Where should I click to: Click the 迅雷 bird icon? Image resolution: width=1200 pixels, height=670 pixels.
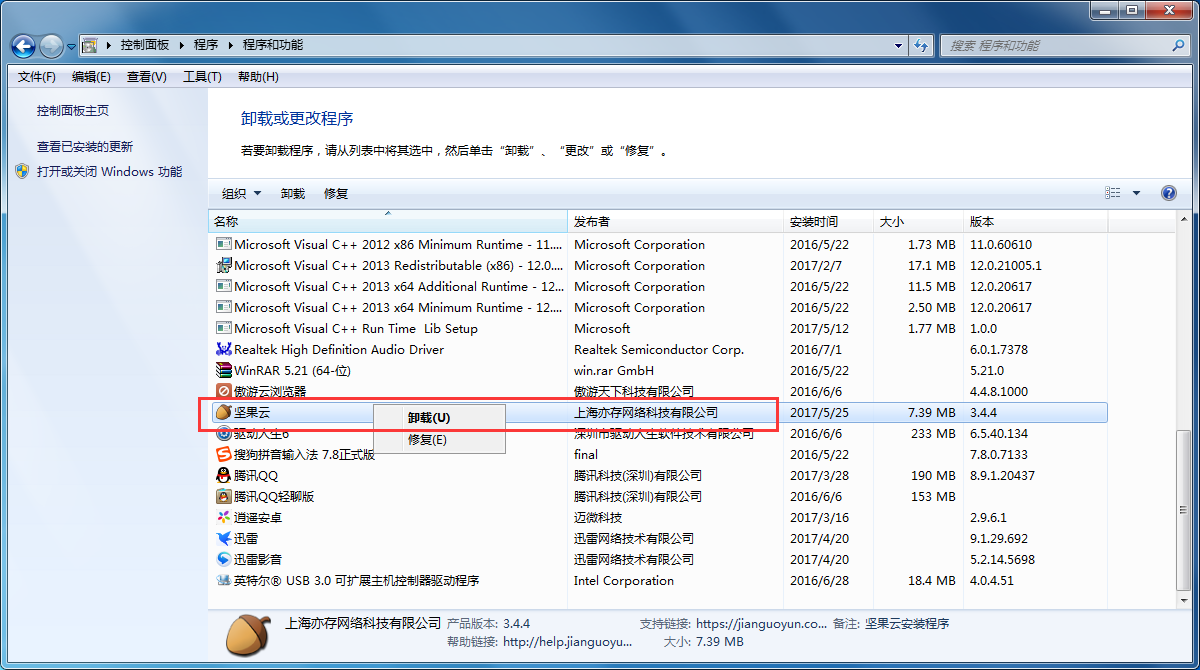(224, 538)
